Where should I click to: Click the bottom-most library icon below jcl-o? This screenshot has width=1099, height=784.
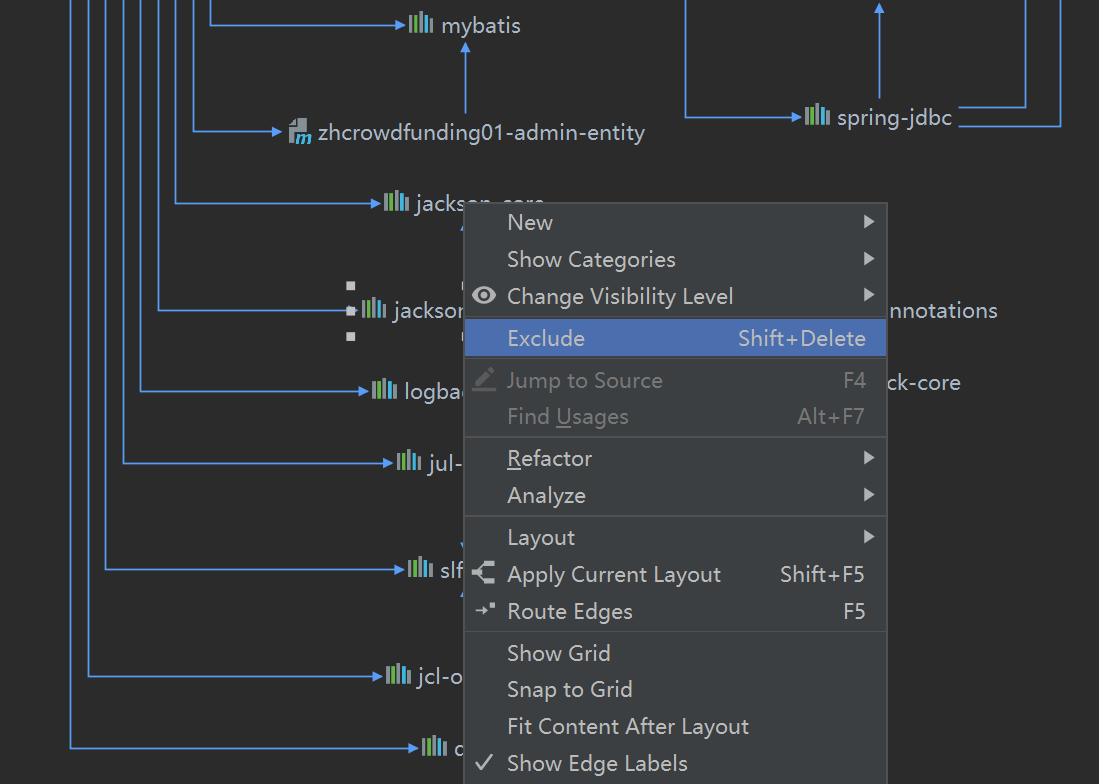pos(434,746)
